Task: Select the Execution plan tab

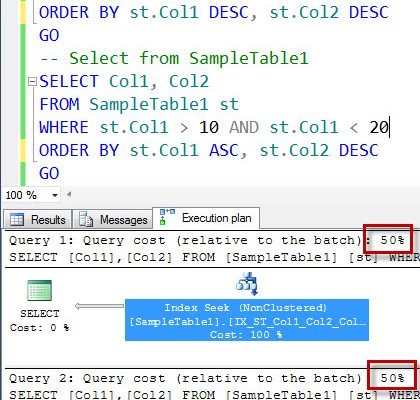Action: click(x=206, y=218)
